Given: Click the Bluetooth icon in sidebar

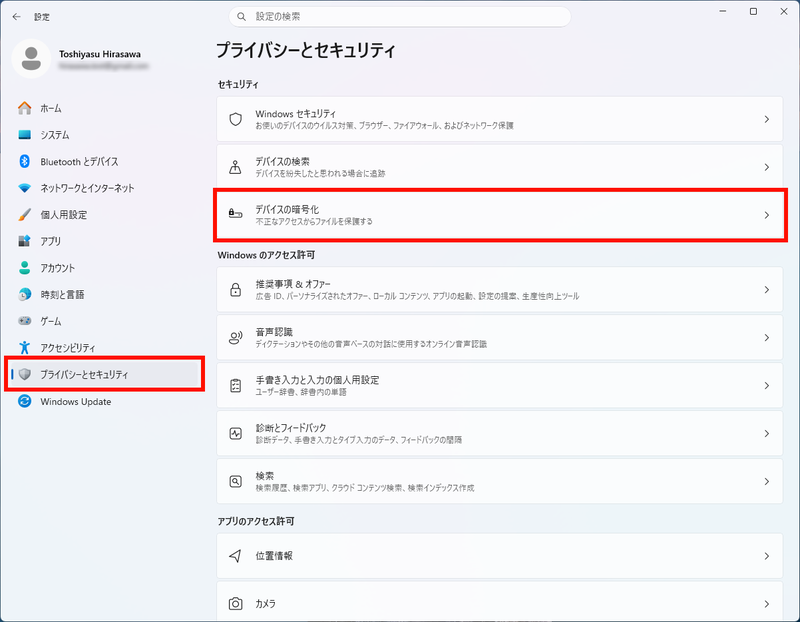Looking at the screenshot, I should pos(24,161).
